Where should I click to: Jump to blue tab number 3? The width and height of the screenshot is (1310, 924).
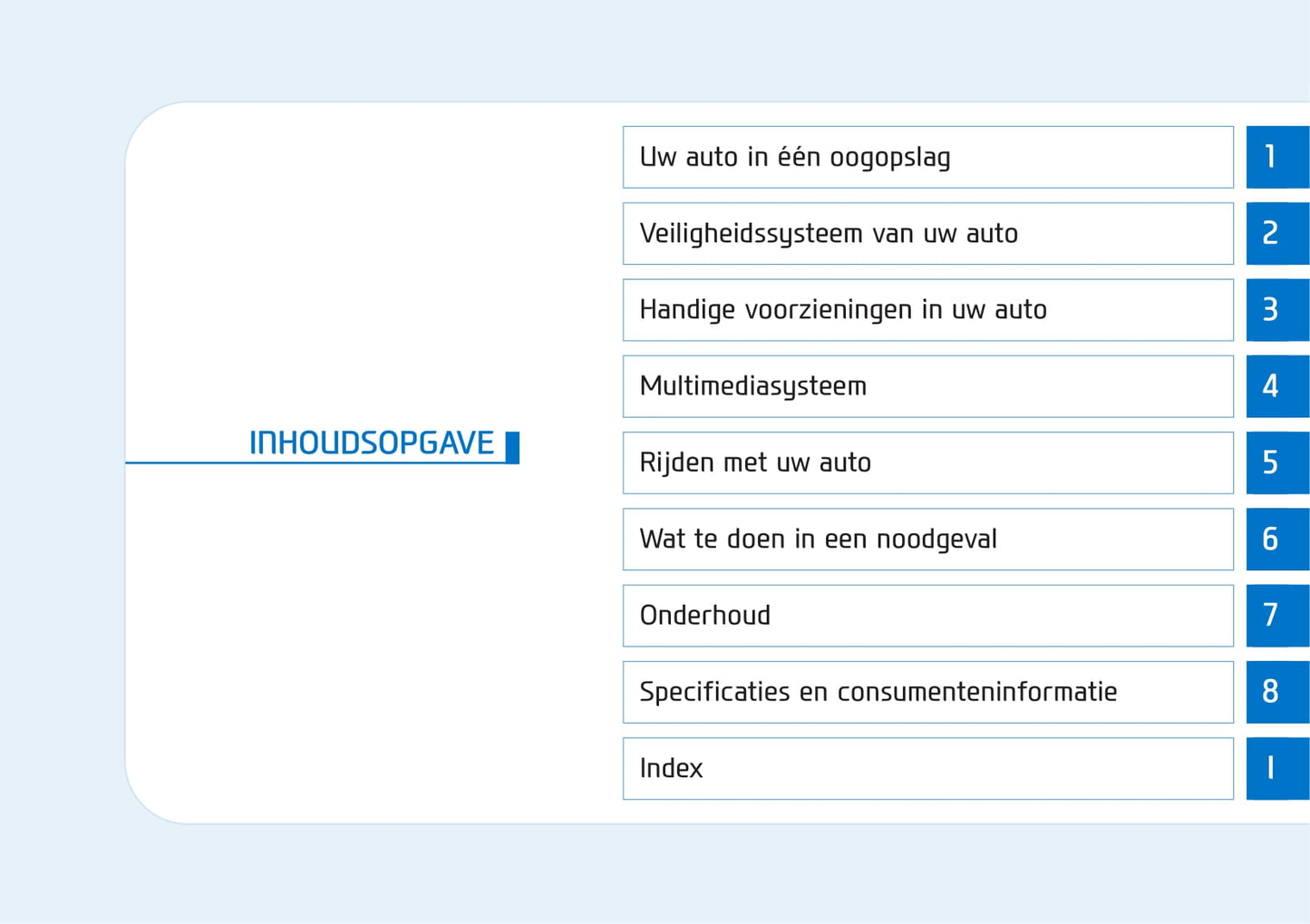1276,310
